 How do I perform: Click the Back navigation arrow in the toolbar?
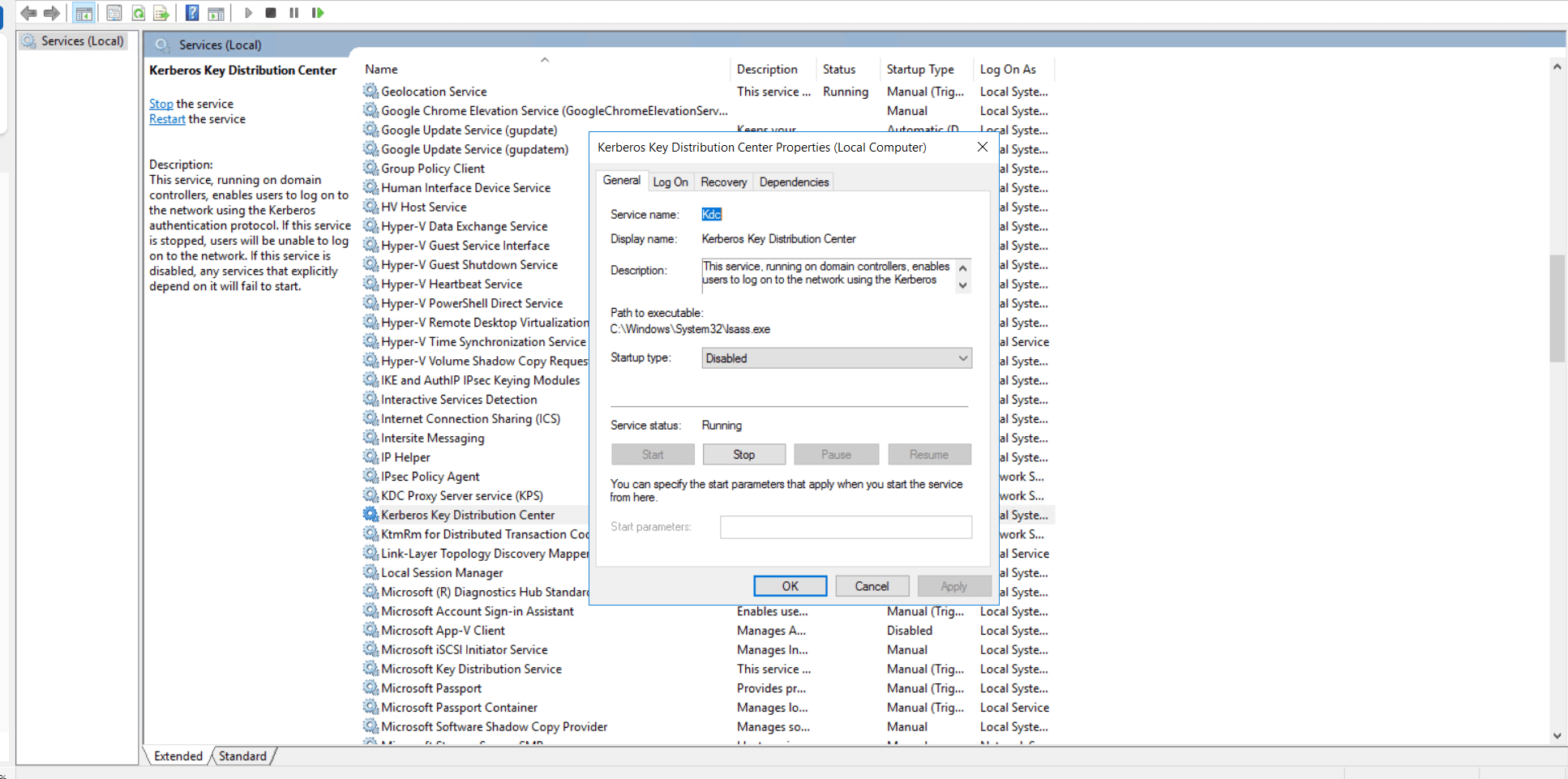[28, 12]
